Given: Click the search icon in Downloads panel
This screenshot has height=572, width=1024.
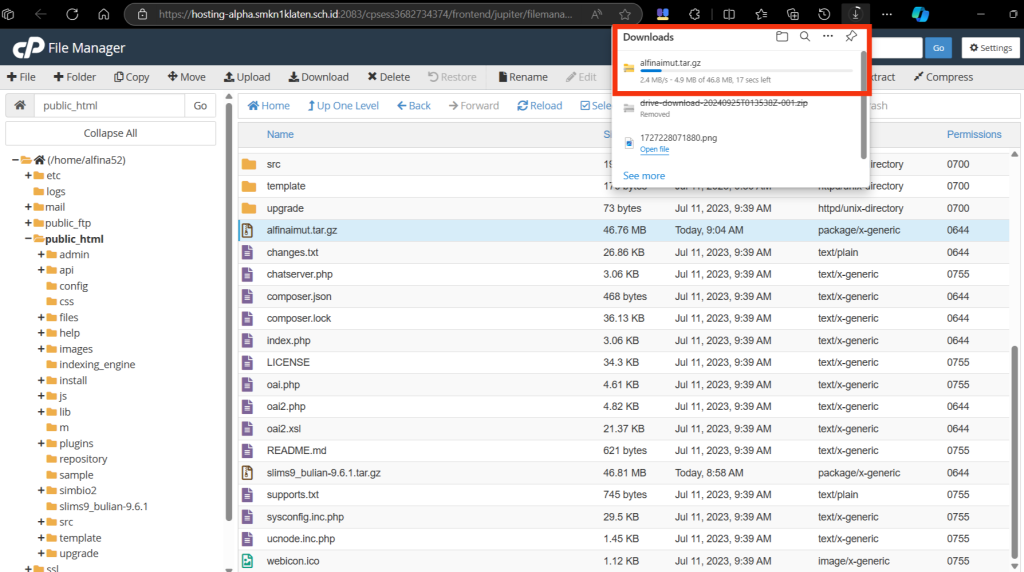Looking at the screenshot, I should pyautogui.click(x=804, y=37).
